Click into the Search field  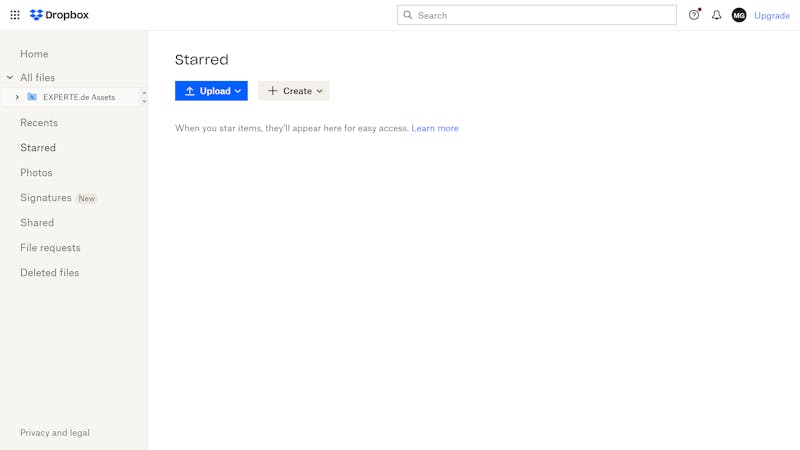coord(537,15)
